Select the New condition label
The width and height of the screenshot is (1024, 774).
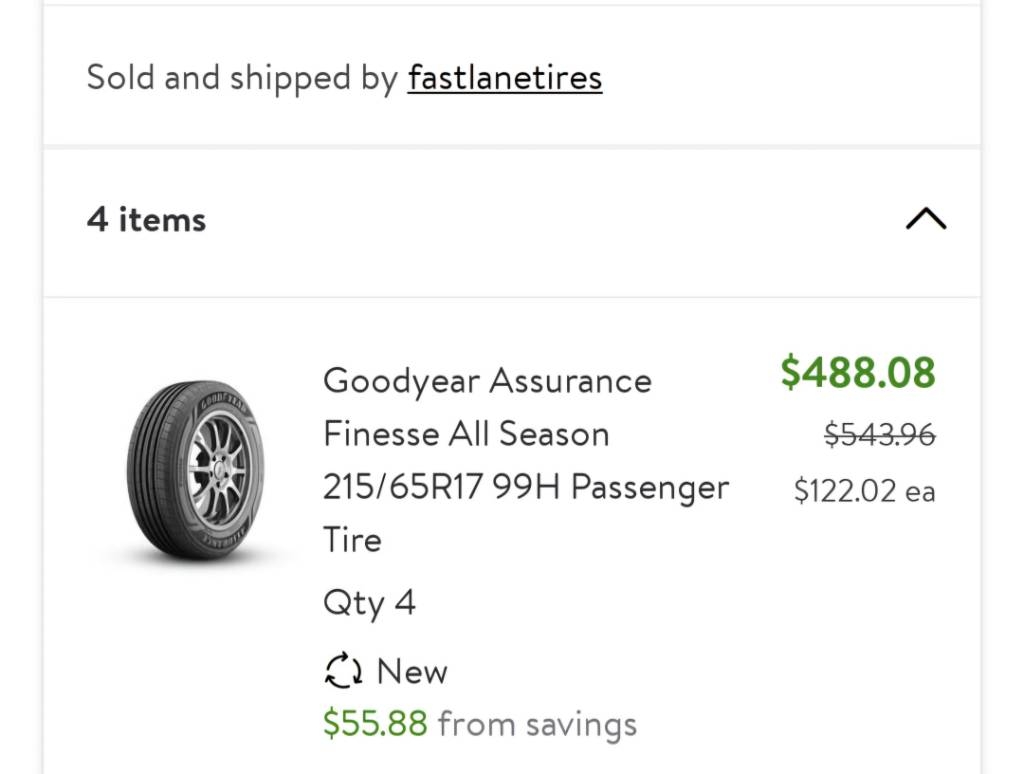click(x=412, y=671)
